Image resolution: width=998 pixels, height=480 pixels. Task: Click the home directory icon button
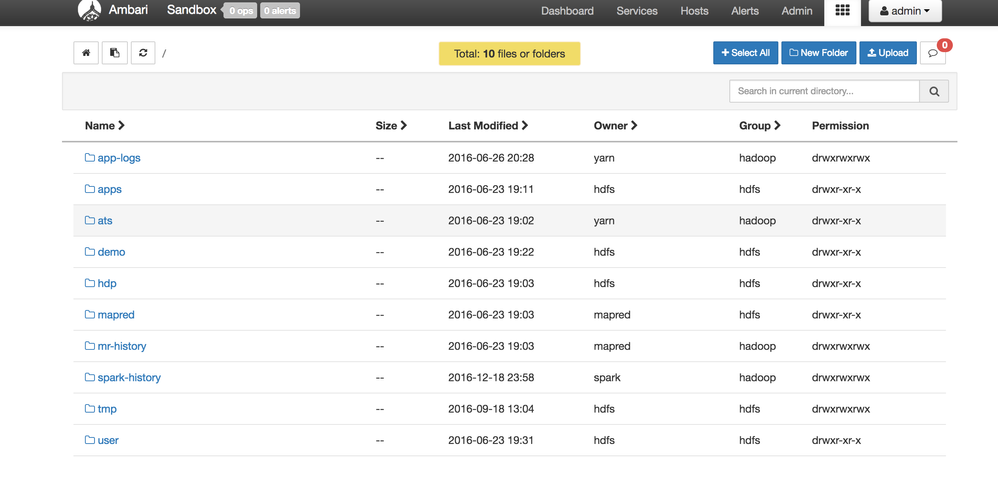[x=86, y=53]
